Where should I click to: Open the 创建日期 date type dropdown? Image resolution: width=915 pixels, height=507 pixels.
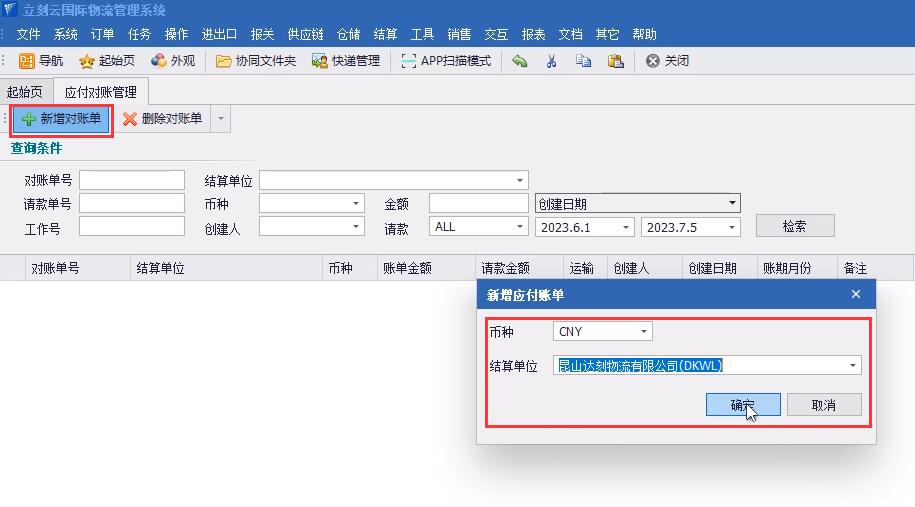pyautogui.click(x=732, y=203)
